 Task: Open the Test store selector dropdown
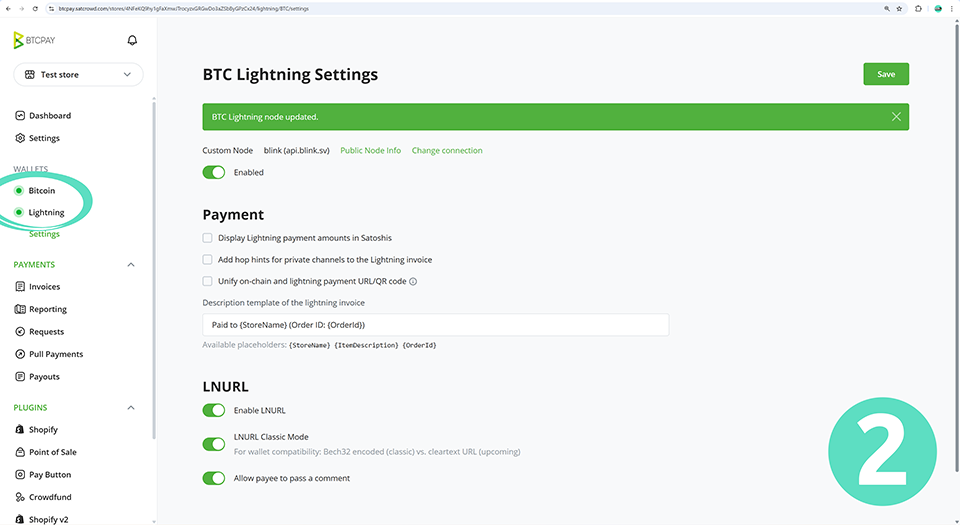point(78,75)
